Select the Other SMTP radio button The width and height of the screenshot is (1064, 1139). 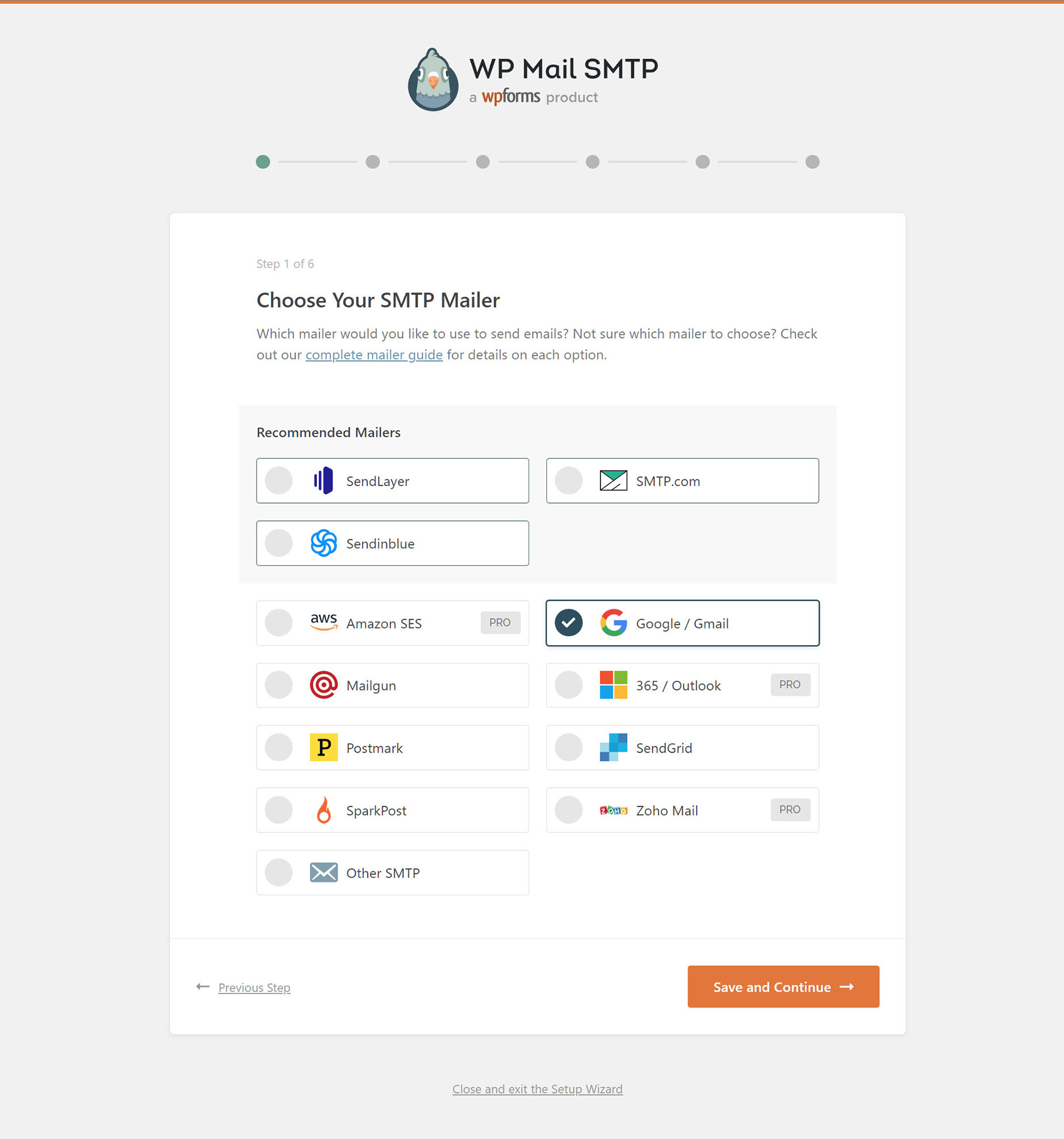click(x=279, y=872)
